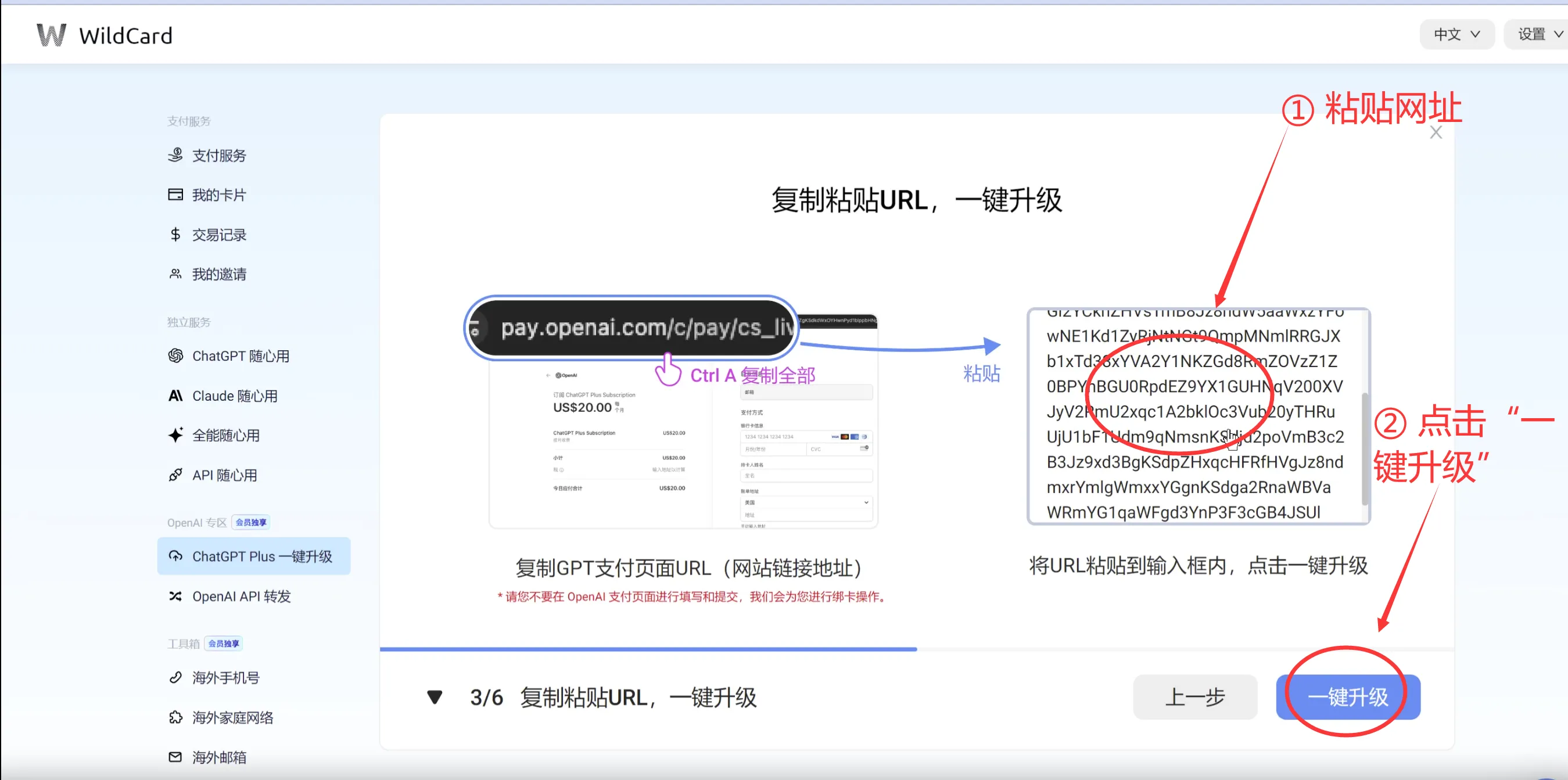Open the 中文 language dropdown
Screen dimensions: 1568x780
point(1456,35)
